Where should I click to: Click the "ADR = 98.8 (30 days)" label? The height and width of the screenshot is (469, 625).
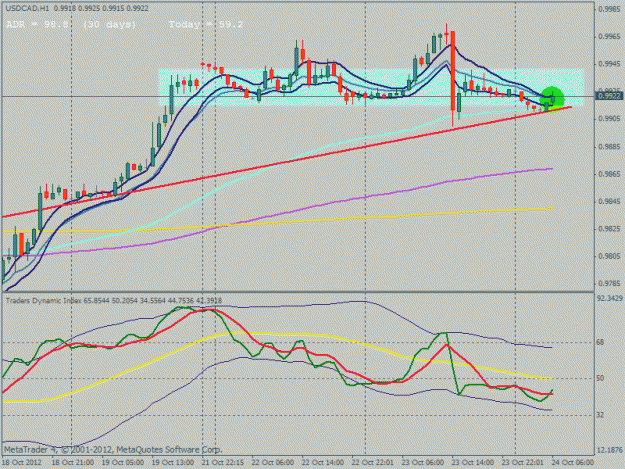(x=71, y=24)
